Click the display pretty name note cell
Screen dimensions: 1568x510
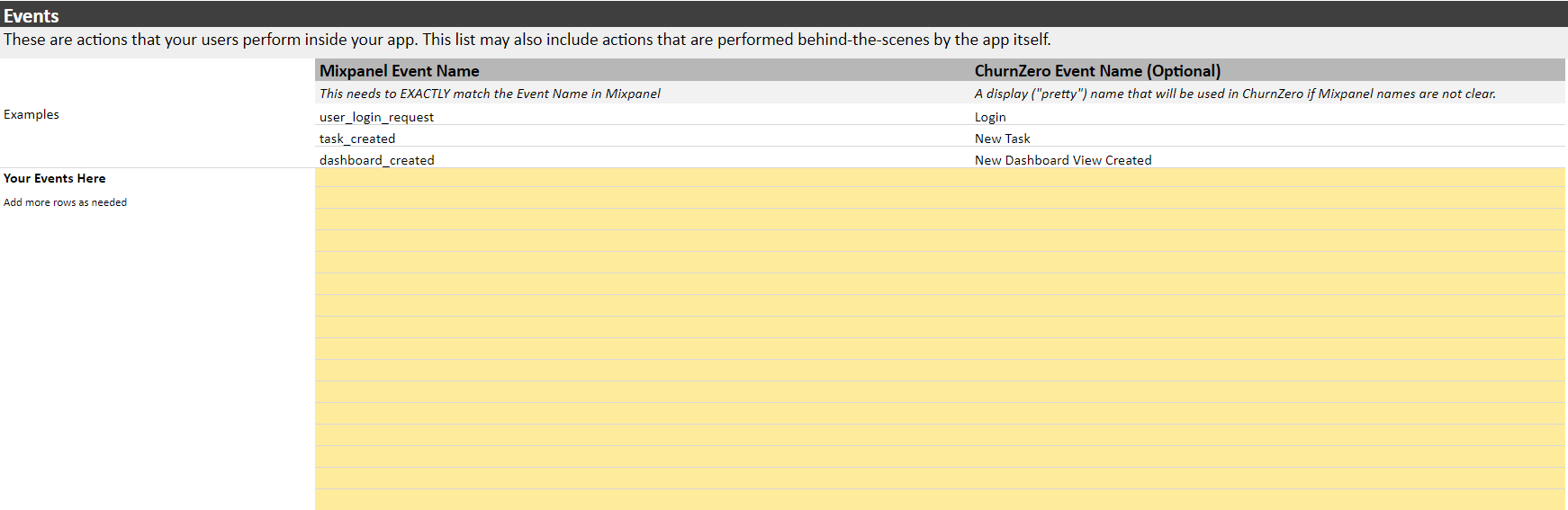point(1268,94)
